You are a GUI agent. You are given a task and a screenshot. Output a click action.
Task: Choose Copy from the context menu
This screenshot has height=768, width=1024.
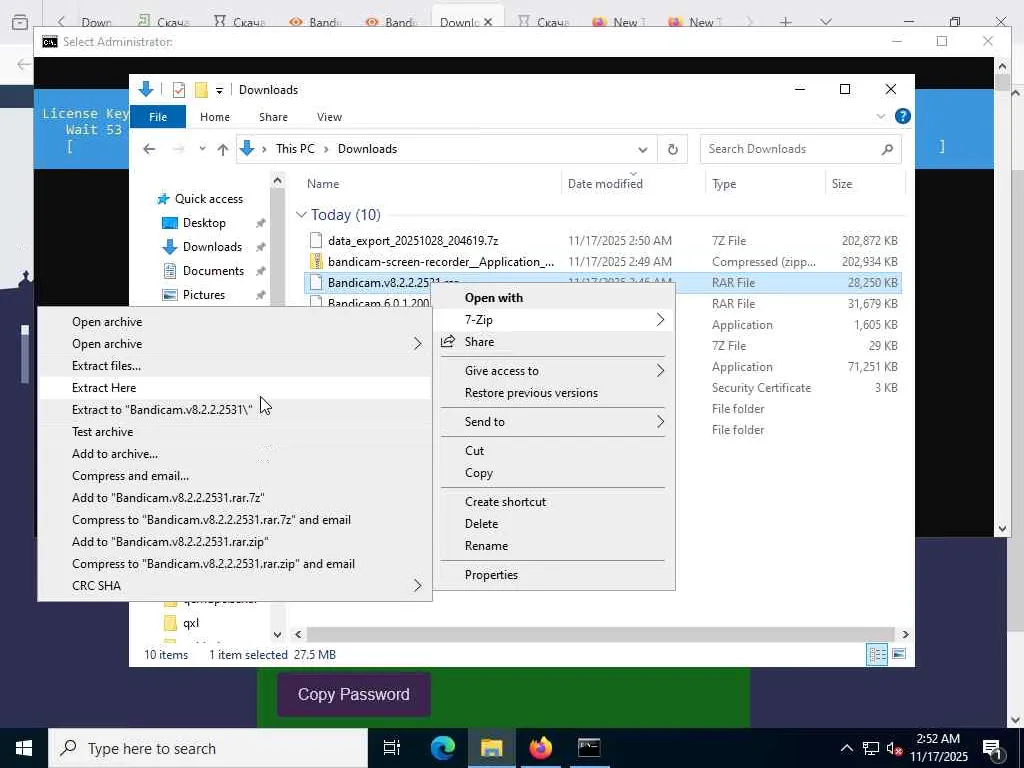tap(552, 473)
